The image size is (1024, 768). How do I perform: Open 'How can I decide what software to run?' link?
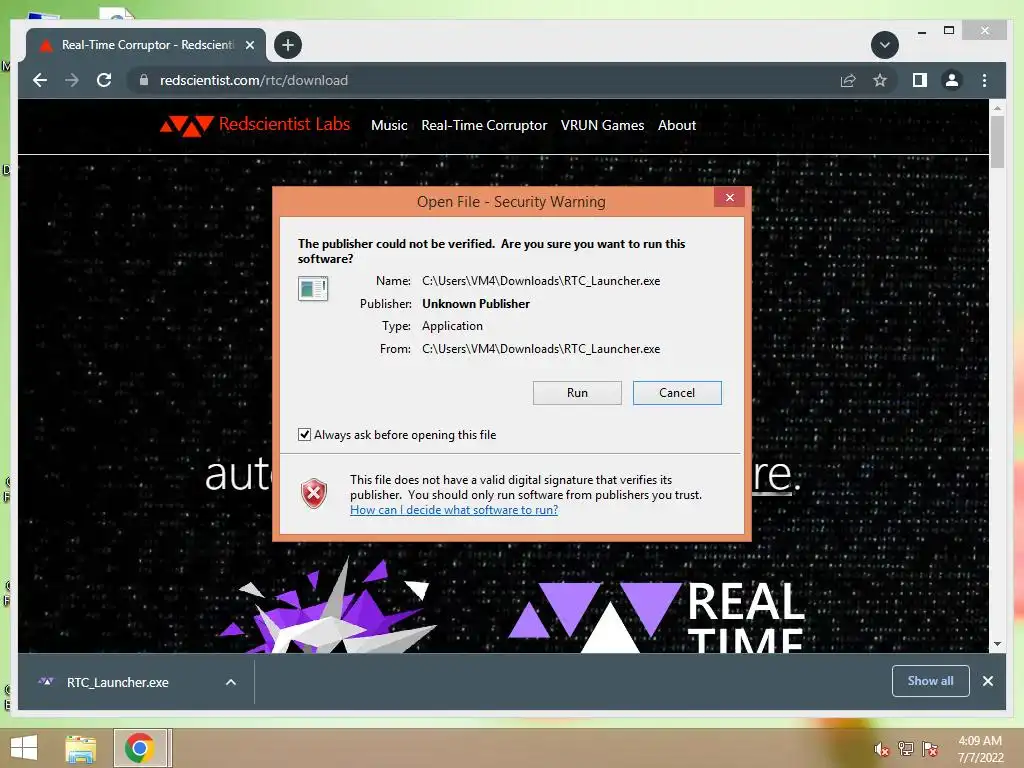point(454,510)
